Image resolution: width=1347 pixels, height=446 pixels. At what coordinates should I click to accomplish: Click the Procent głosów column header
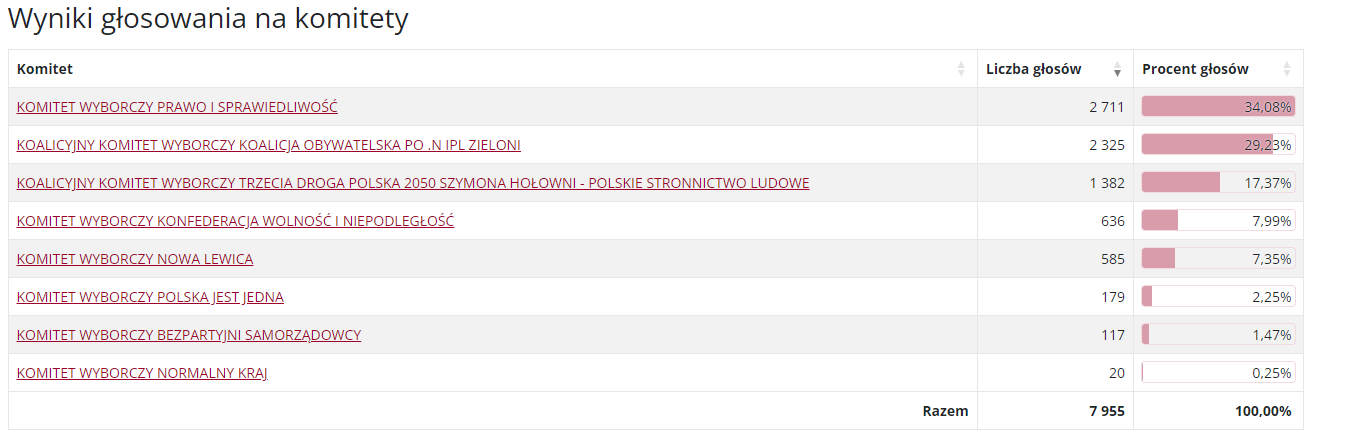coord(1218,69)
